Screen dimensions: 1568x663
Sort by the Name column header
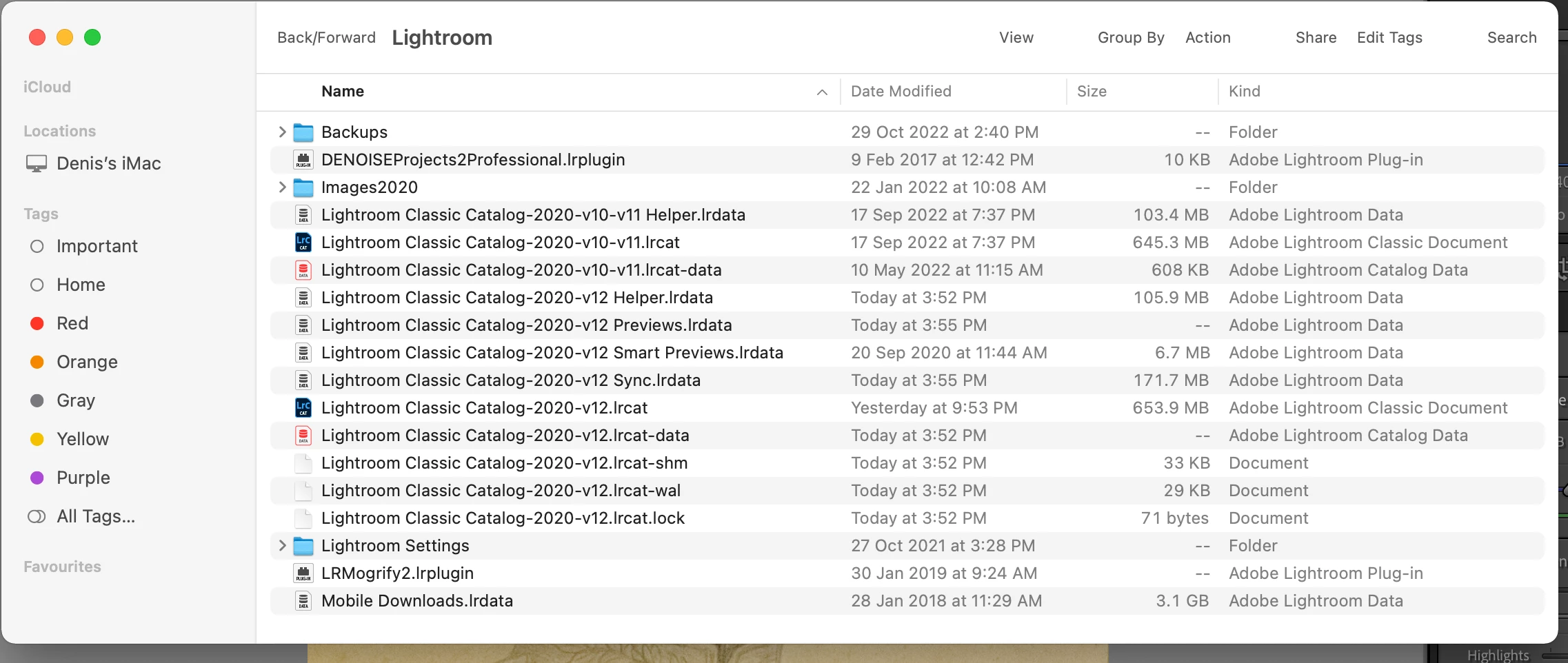(343, 92)
